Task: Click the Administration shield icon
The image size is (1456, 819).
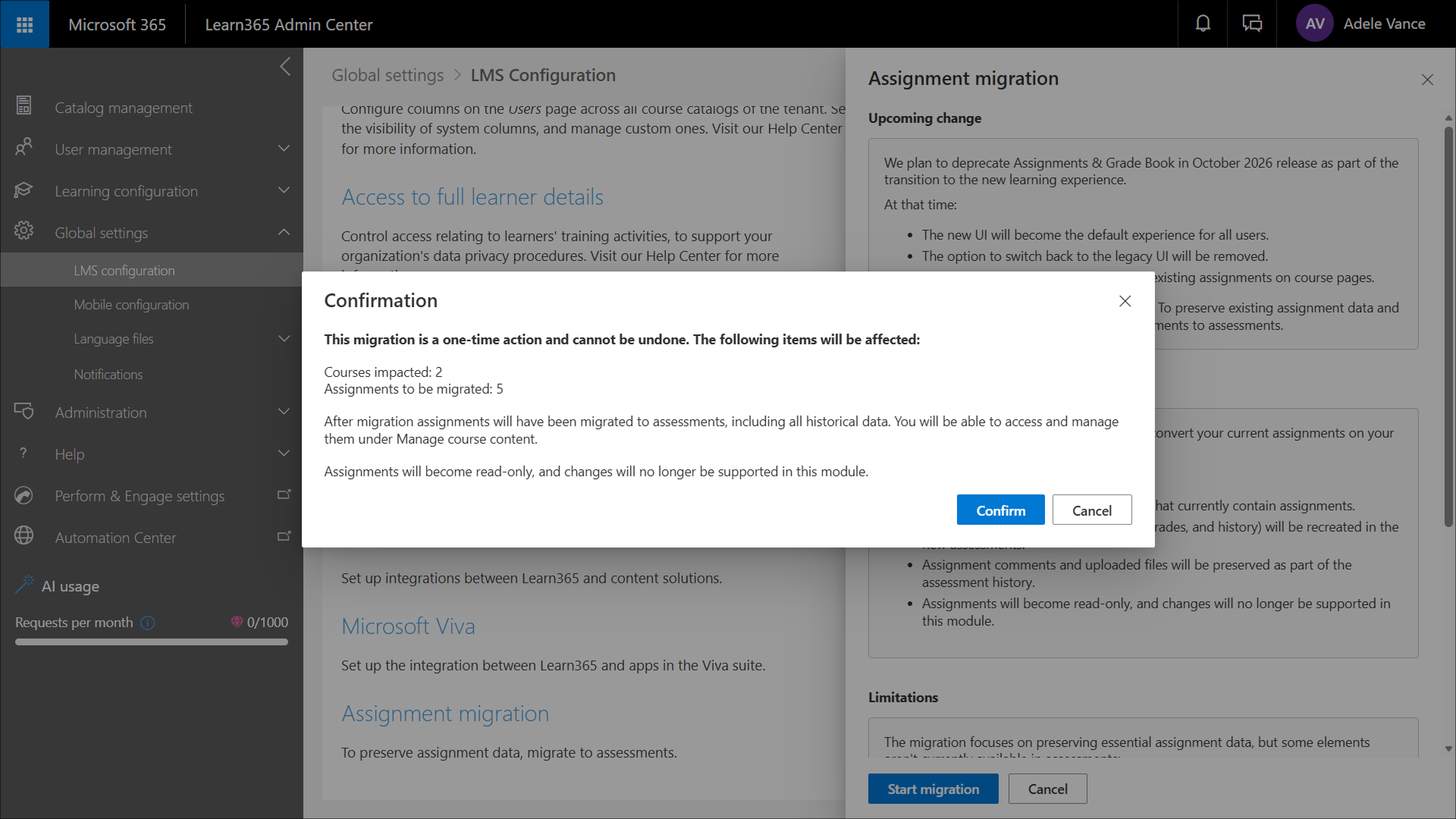Action: (24, 411)
